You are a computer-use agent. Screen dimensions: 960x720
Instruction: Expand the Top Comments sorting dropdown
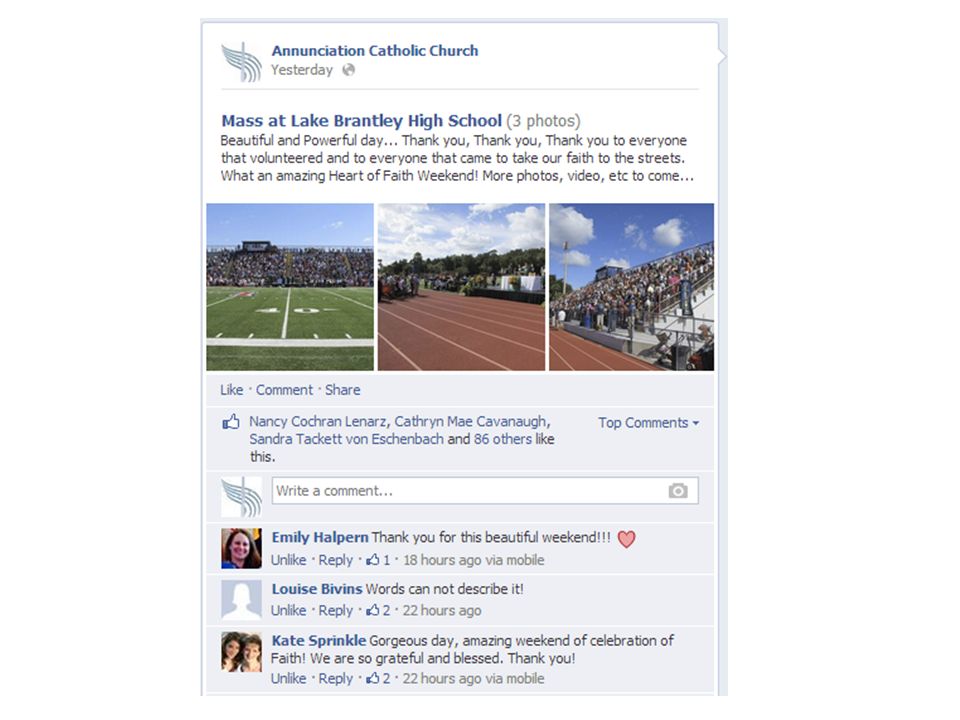point(648,423)
